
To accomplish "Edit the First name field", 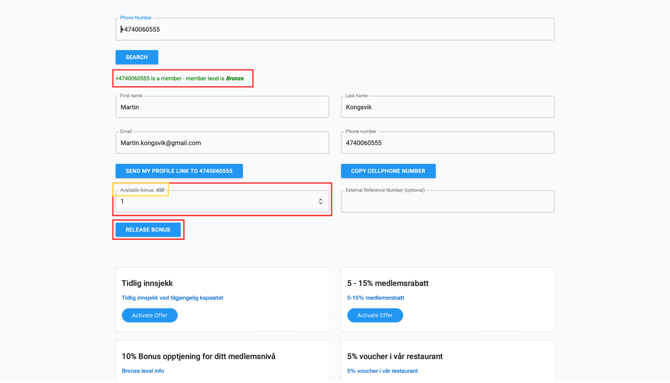I will point(222,107).
